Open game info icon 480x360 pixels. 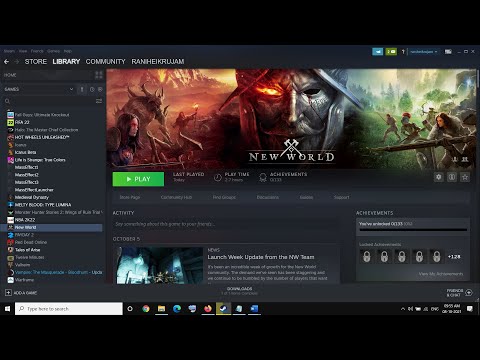click(x=452, y=177)
